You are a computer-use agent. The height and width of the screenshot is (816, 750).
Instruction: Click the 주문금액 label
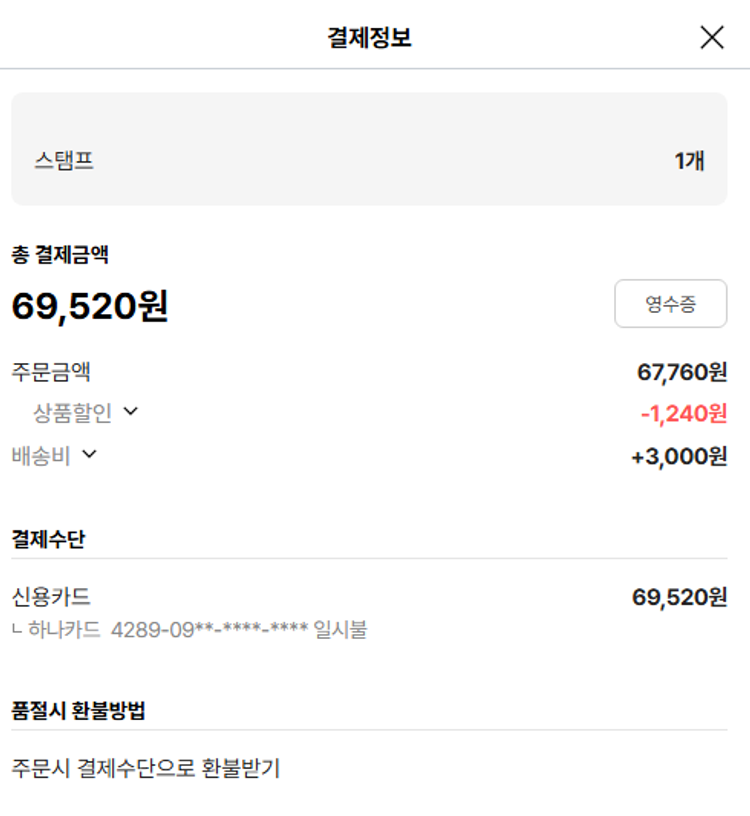pyautogui.click(x=51, y=372)
